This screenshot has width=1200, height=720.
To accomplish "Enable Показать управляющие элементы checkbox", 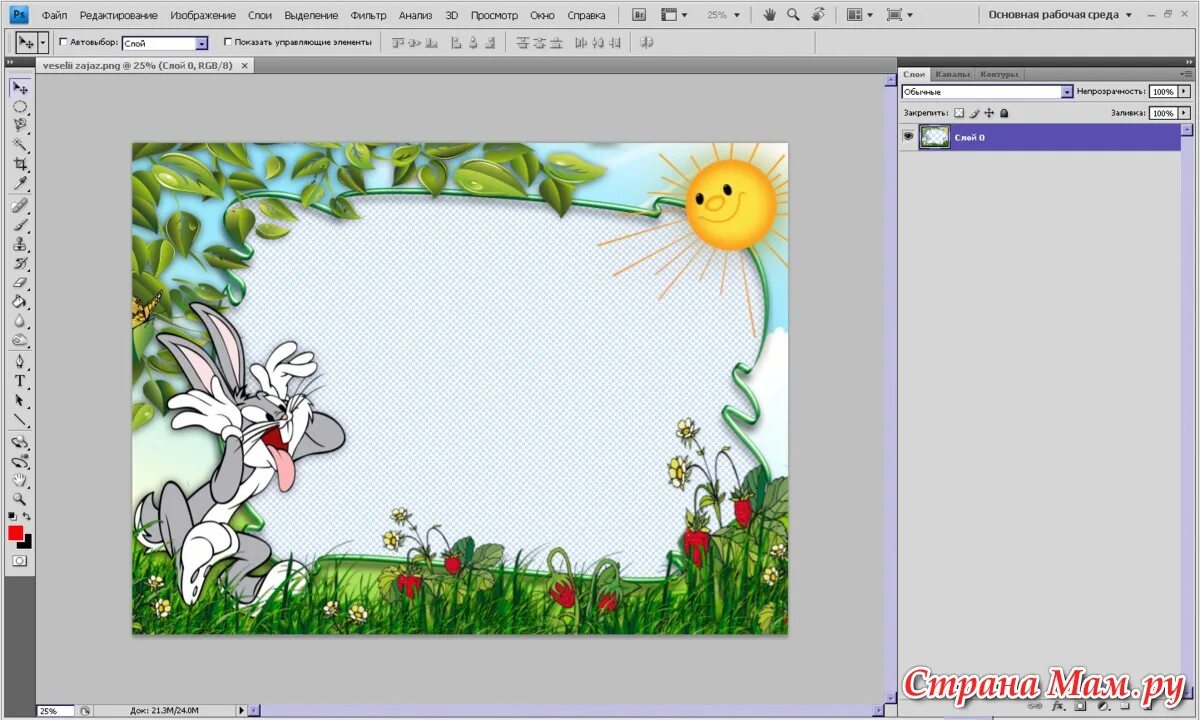I will tap(228, 43).
